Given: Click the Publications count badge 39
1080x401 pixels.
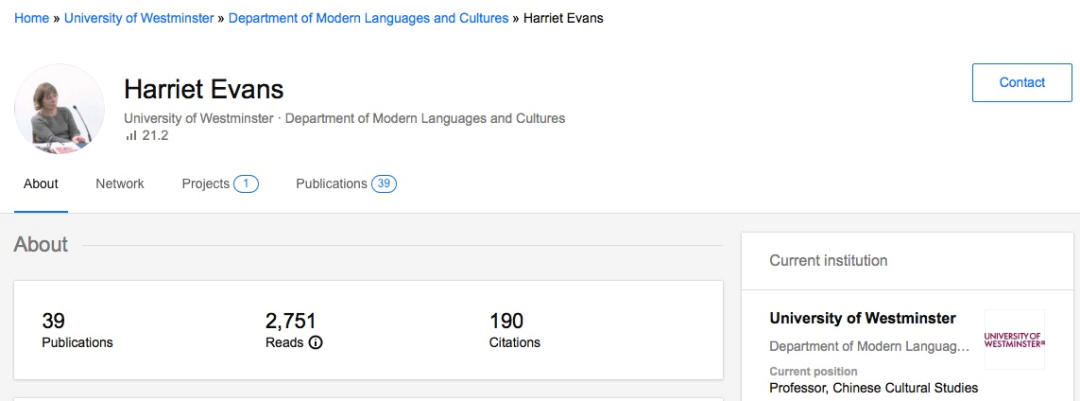Looking at the screenshot, I should (x=384, y=184).
